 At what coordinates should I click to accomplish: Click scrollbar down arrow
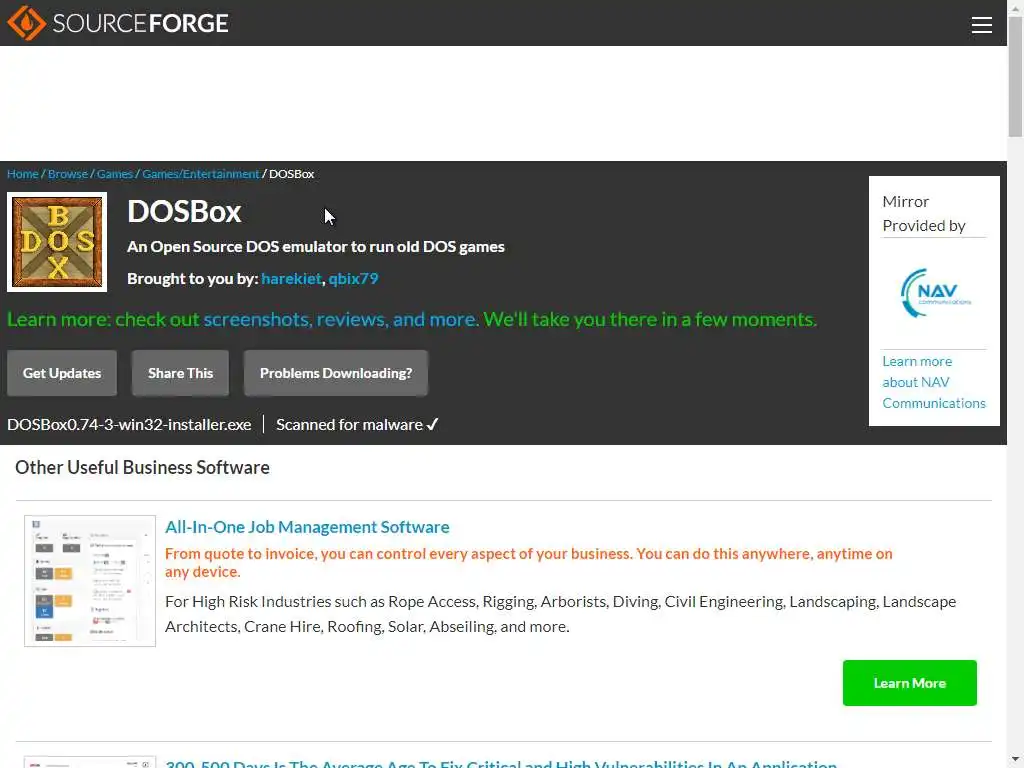pyautogui.click(x=1016, y=760)
